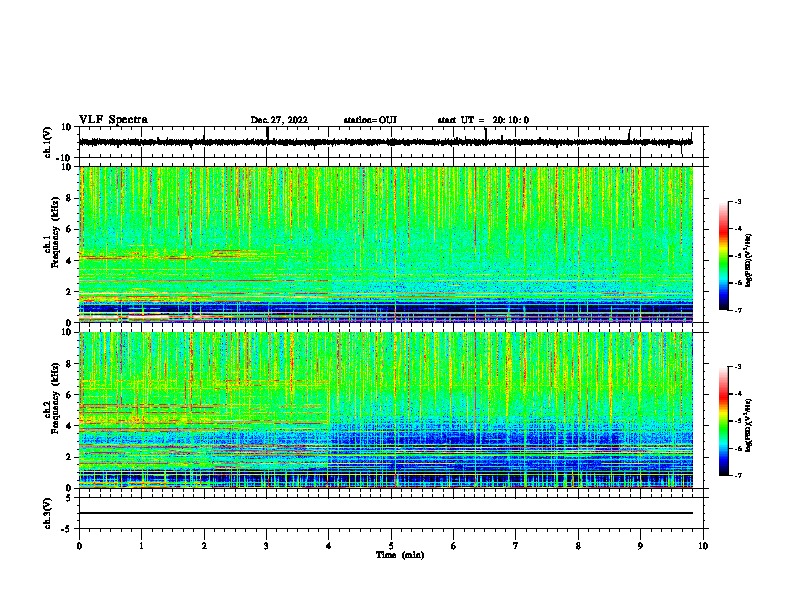Viewport: 792px width, 612px height.
Task: Click the "station=OUI" header label
Action: point(370,120)
